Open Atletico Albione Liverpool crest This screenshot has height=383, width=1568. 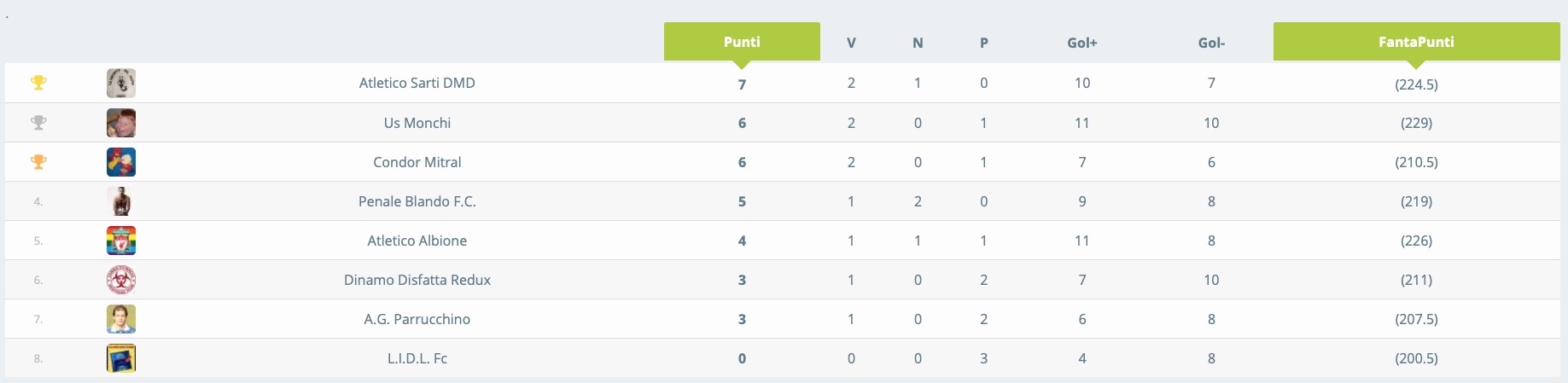[x=121, y=241]
